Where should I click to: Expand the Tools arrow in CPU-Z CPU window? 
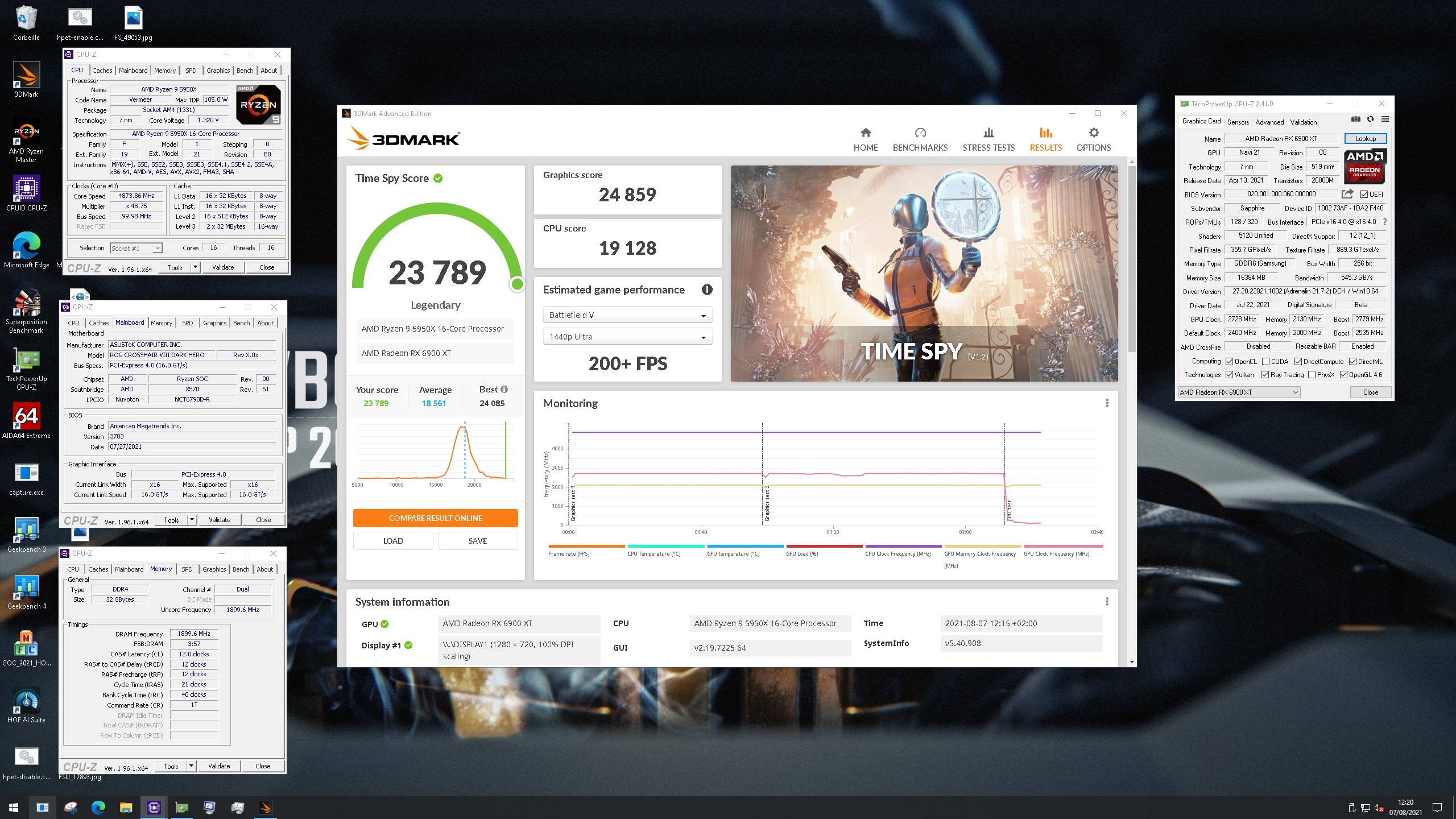[195, 267]
